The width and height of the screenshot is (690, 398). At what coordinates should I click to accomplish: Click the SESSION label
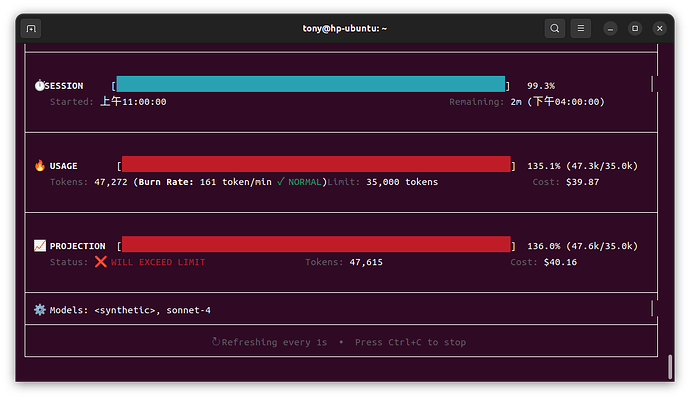point(64,86)
